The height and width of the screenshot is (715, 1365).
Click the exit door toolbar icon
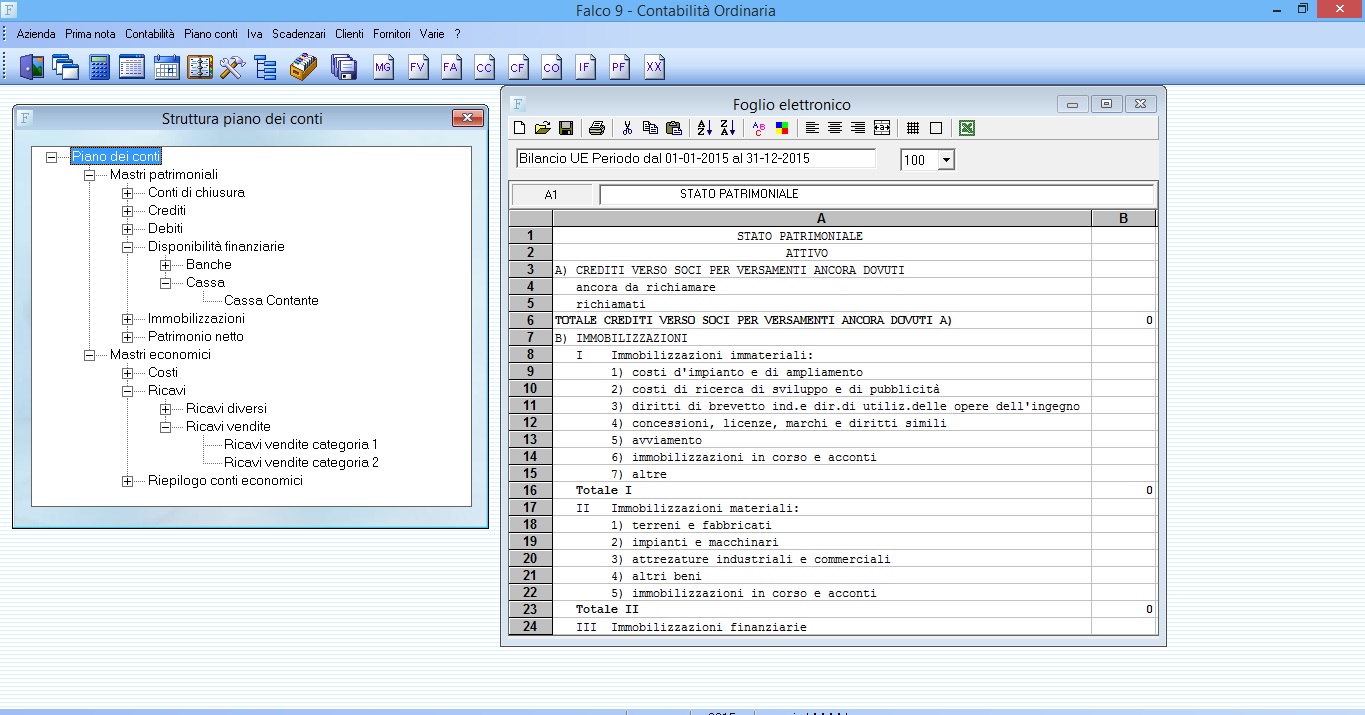(x=32, y=67)
